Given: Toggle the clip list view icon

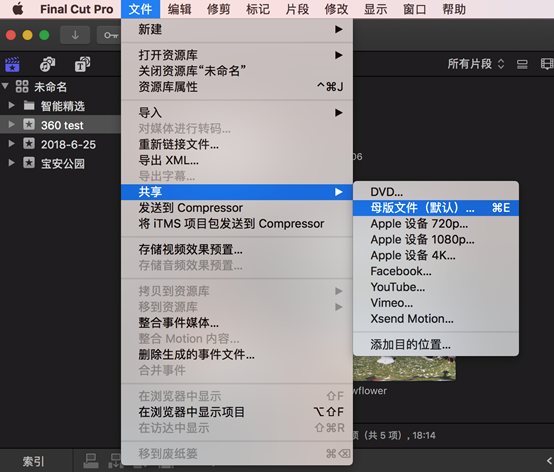Looking at the screenshot, I should [x=522, y=64].
